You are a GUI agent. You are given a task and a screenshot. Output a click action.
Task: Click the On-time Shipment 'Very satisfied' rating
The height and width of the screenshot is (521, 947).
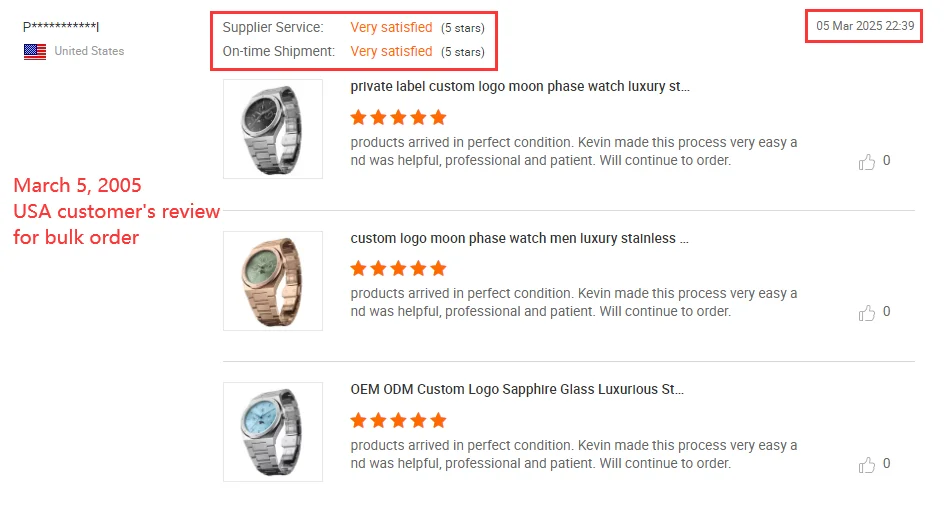(391, 51)
